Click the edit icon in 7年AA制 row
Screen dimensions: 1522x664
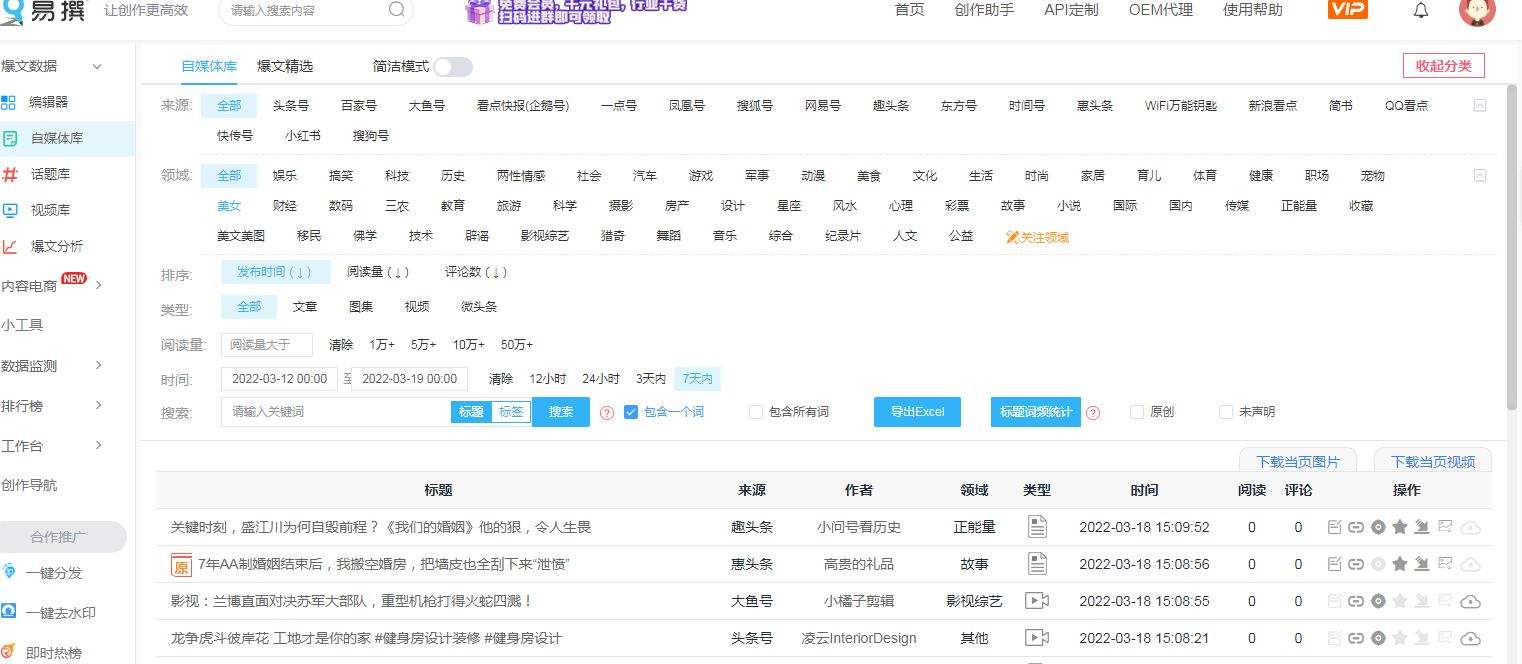(x=1334, y=564)
